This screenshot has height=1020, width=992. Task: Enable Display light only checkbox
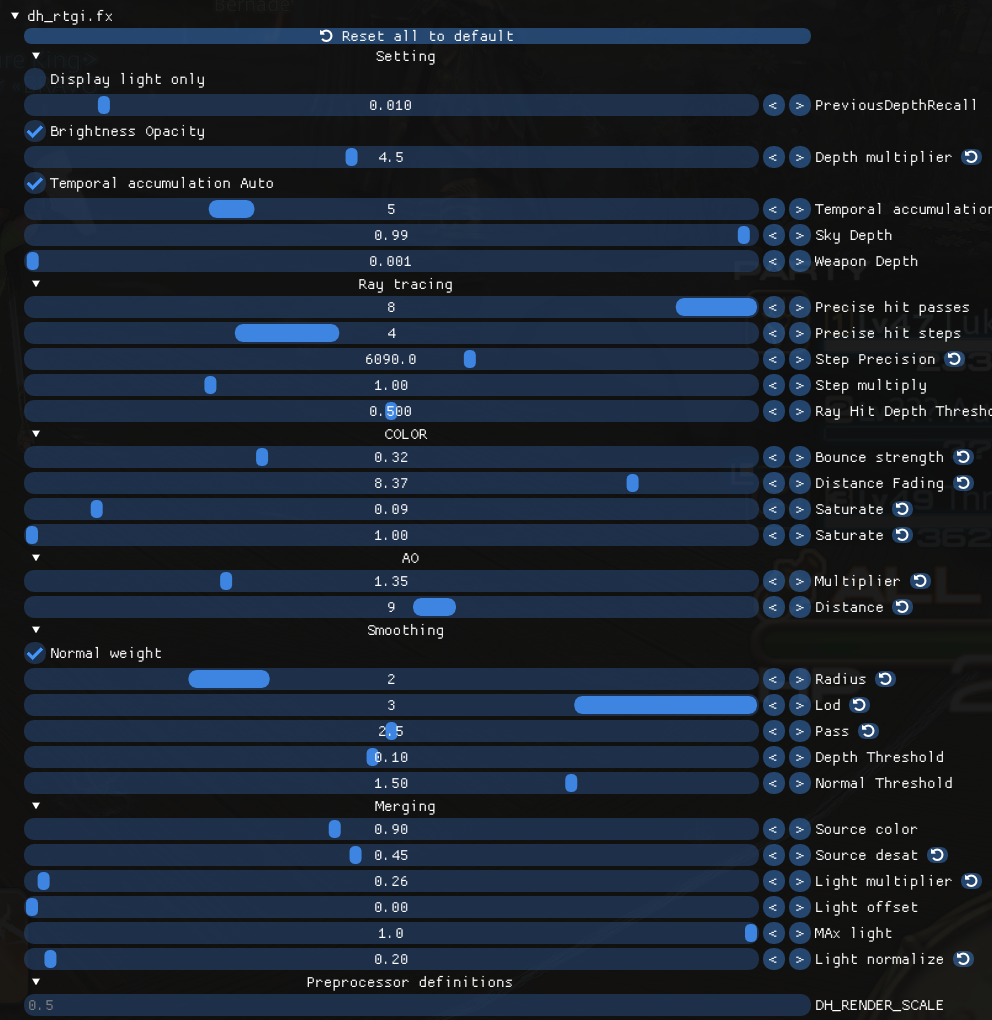(35, 79)
